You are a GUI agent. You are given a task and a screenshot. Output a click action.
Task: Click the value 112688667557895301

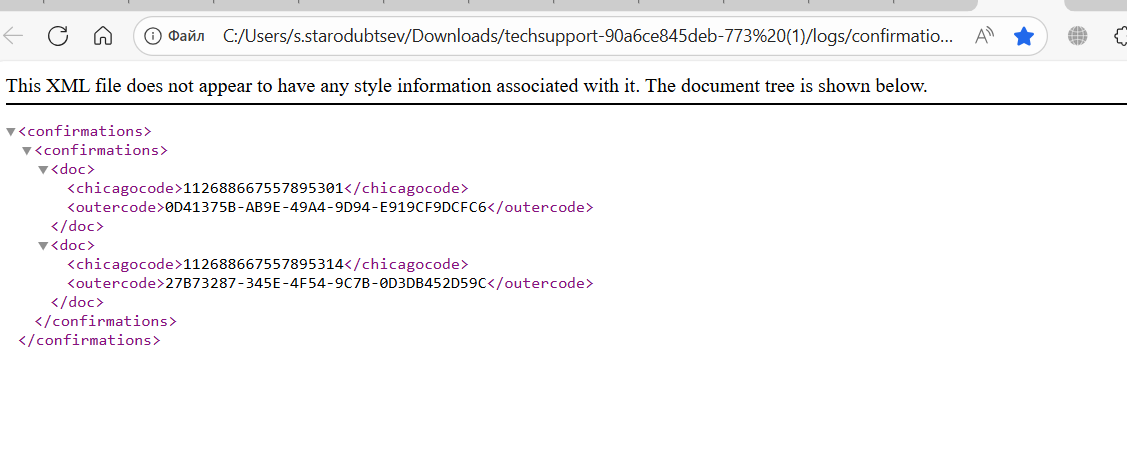(263, 188)
